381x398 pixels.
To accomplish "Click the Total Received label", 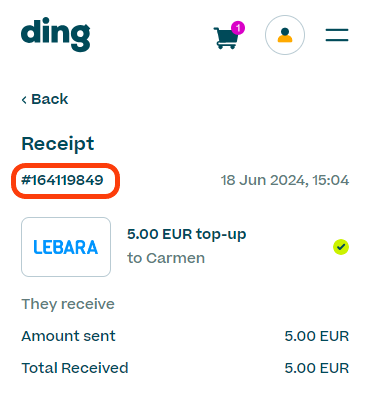I will (x=75, y=368).
